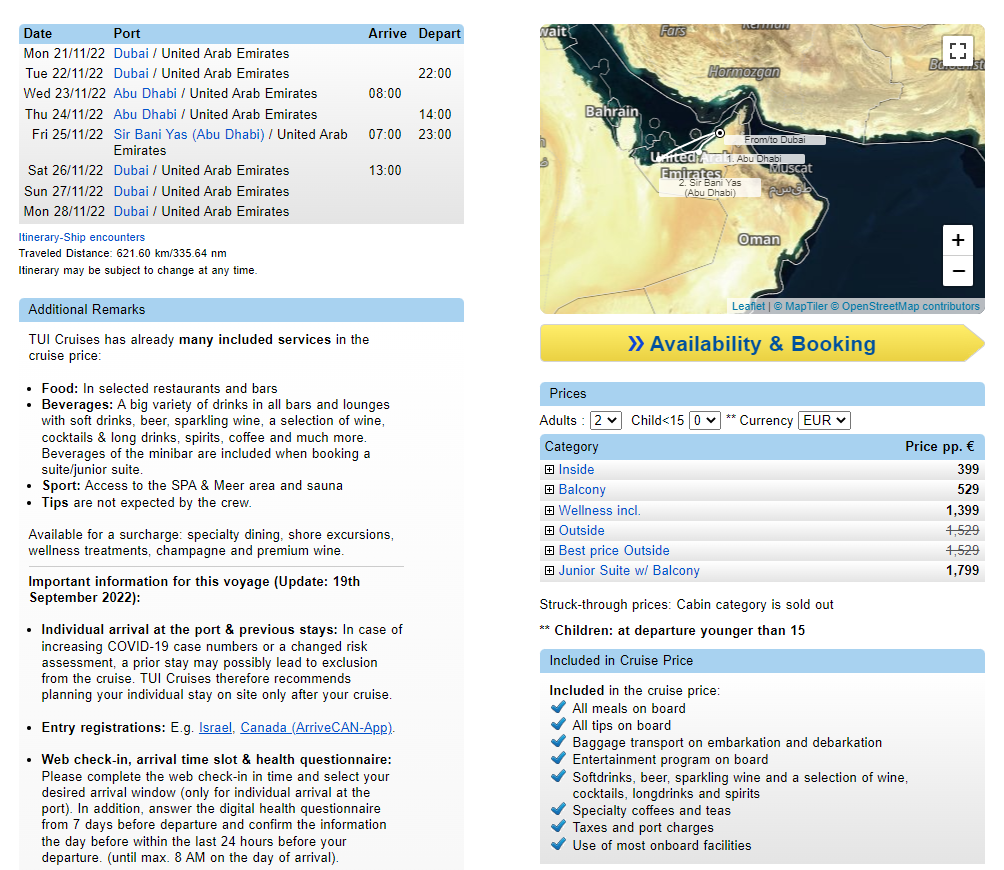The height and width of the screenshot is (870, 1004).
Task: Click the Availability & Booking button
Action: pos(761,344)
